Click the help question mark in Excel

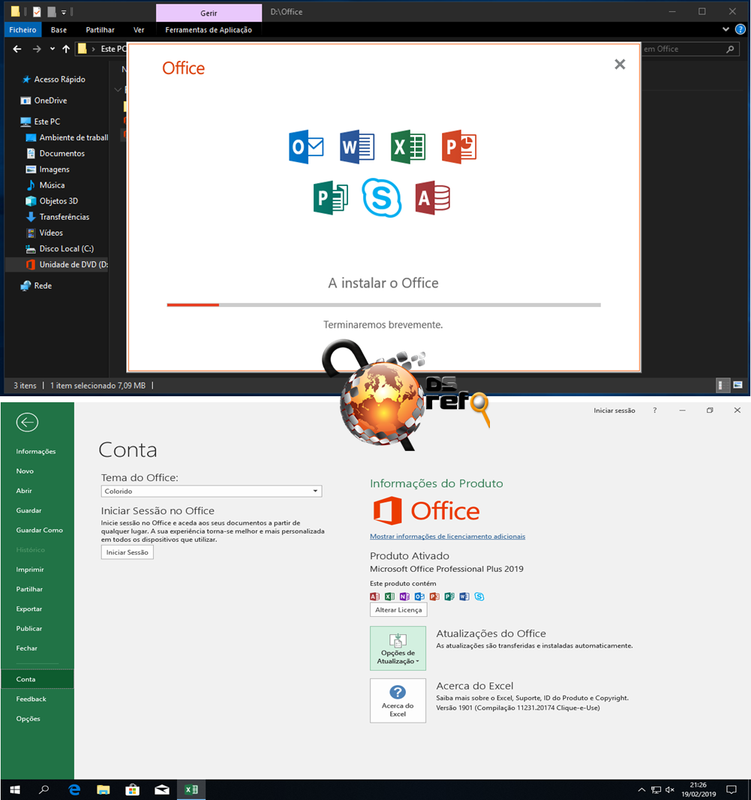(655, 410)
